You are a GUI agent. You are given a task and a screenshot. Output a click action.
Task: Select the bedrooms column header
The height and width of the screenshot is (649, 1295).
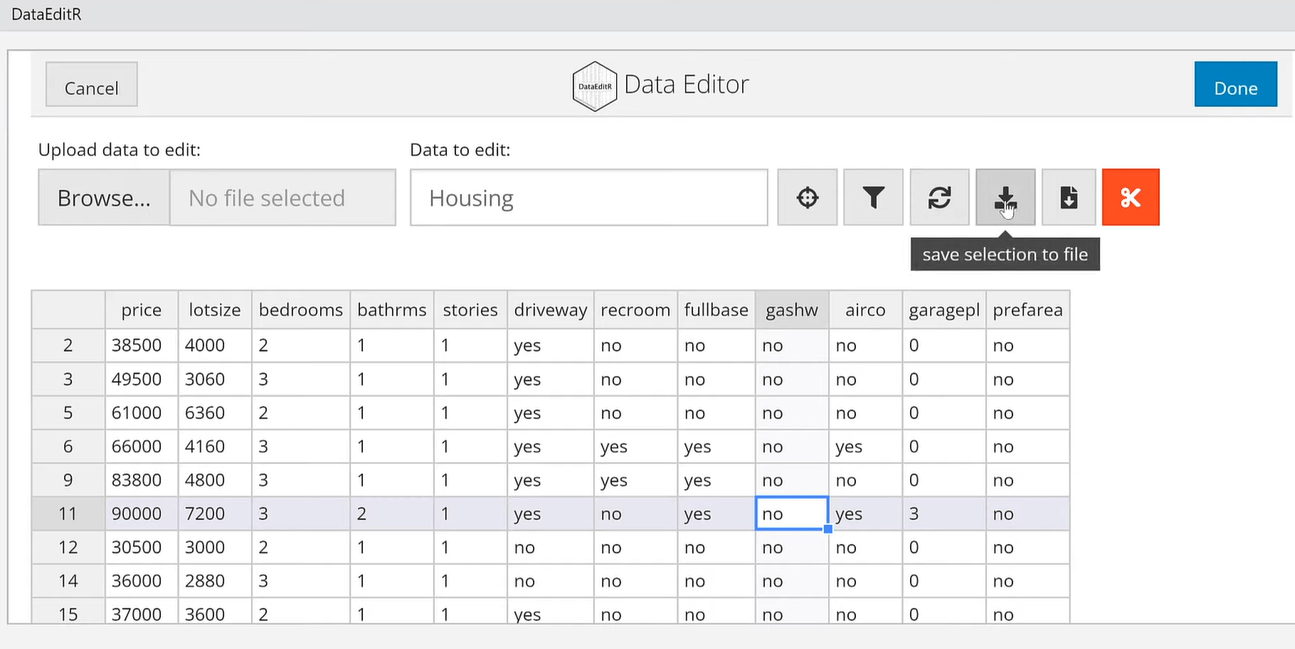(x=301, y=310)
